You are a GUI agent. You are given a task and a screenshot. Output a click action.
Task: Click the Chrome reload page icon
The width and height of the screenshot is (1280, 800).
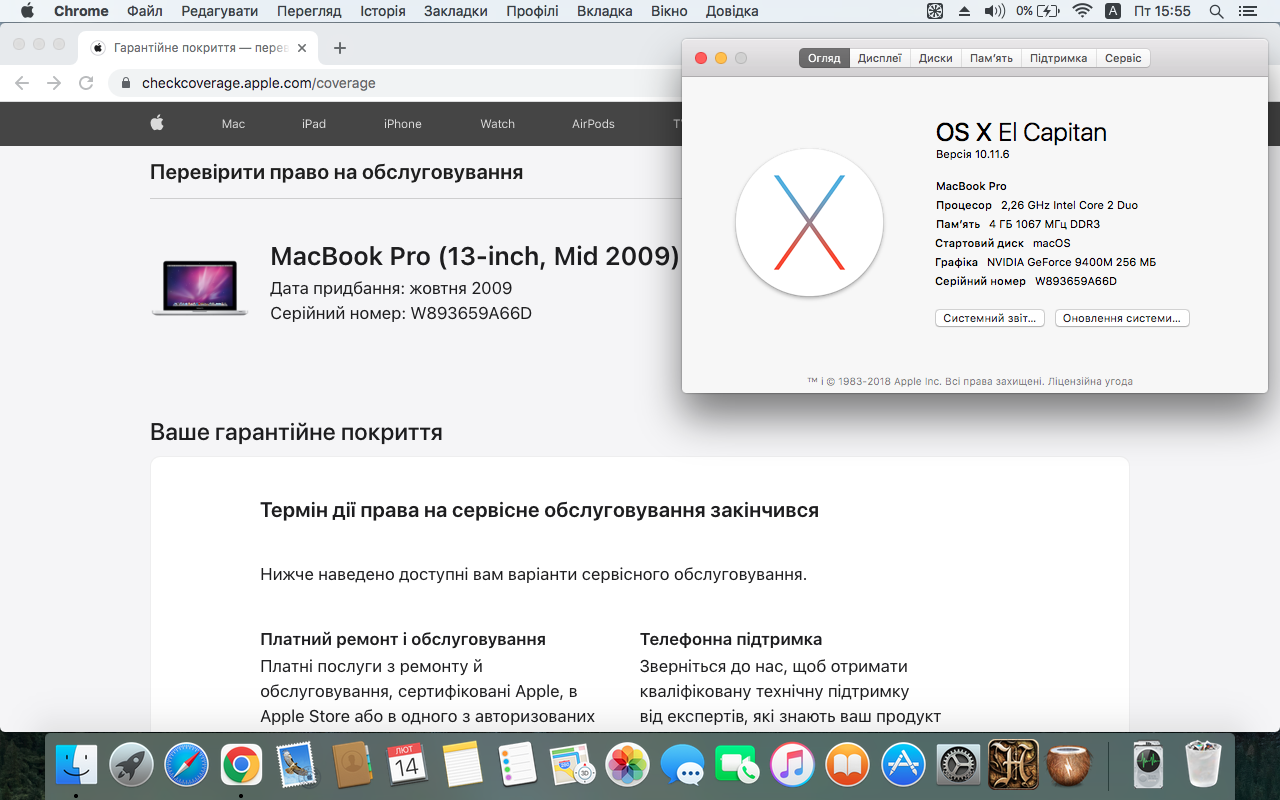click(x=86, y=83)
